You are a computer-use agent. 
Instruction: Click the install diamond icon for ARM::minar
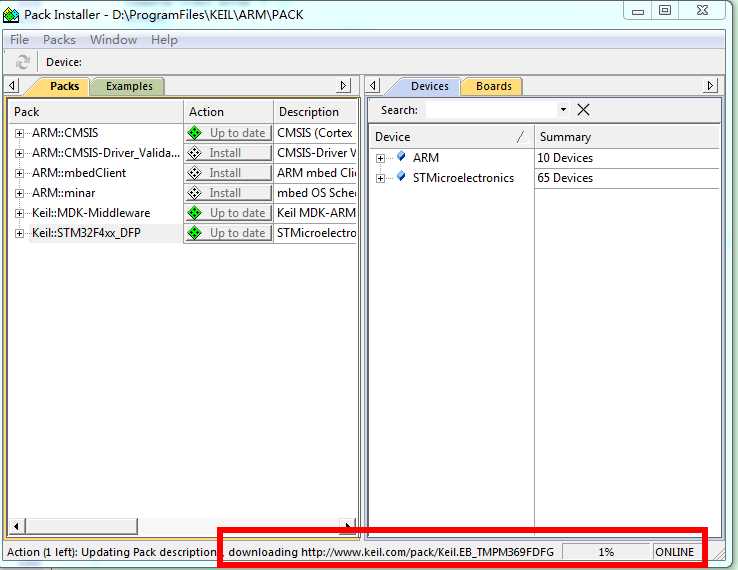pyautogui.click(x=194, y=193)
